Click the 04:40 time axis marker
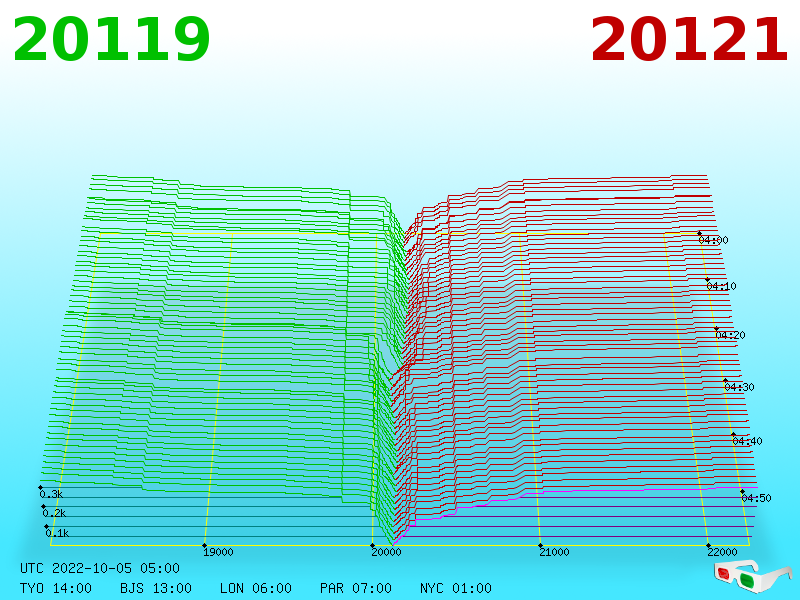800x600 pixels. (x=747, y=441)
